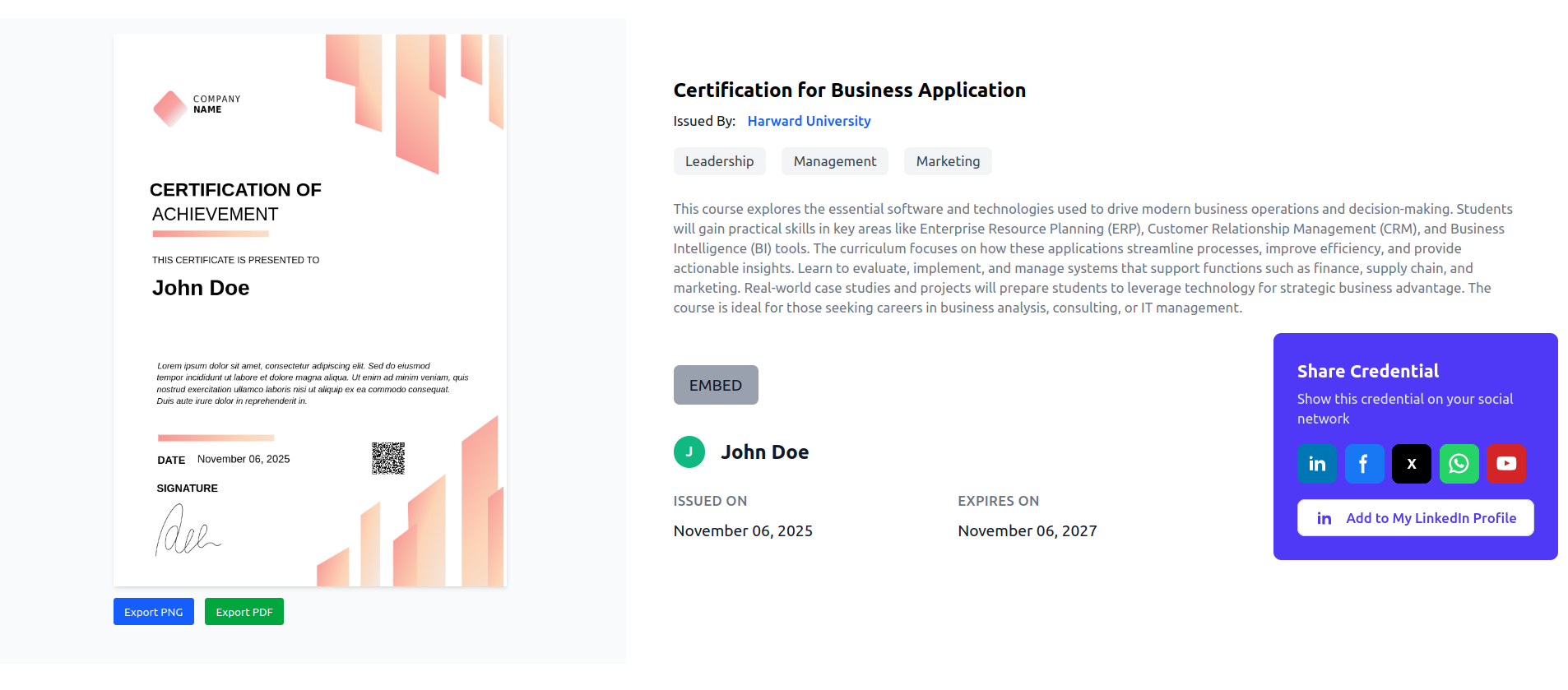Export certificate as PDF
This screenshot has width=1568, height=690.
click(x=244, y=612)
